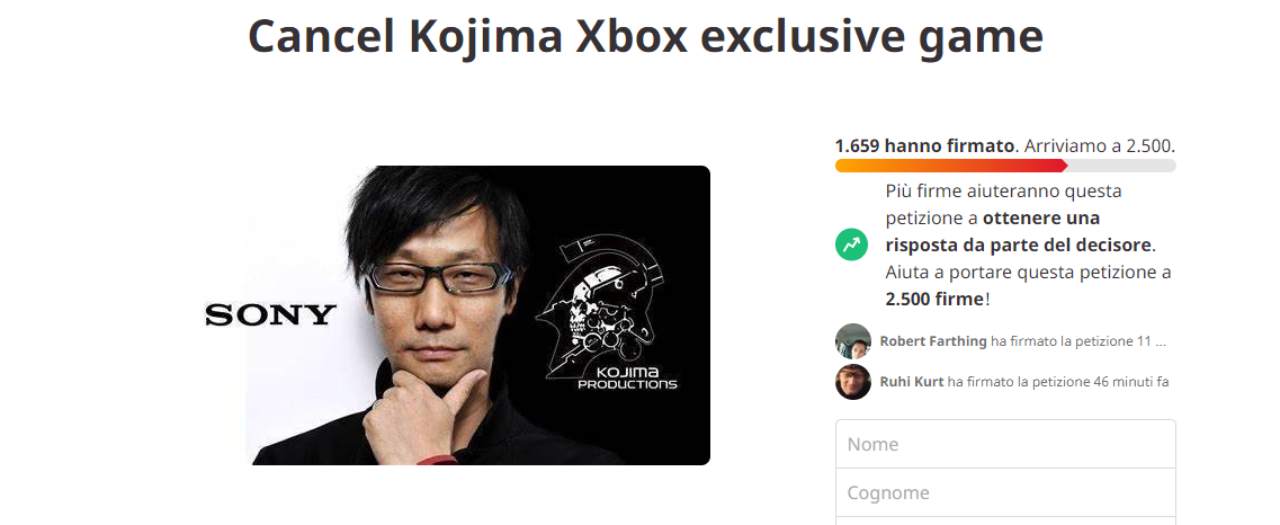Select the Robert Farthing name link
Viewport: 1280px width, 525px height.
coord(933,341)
